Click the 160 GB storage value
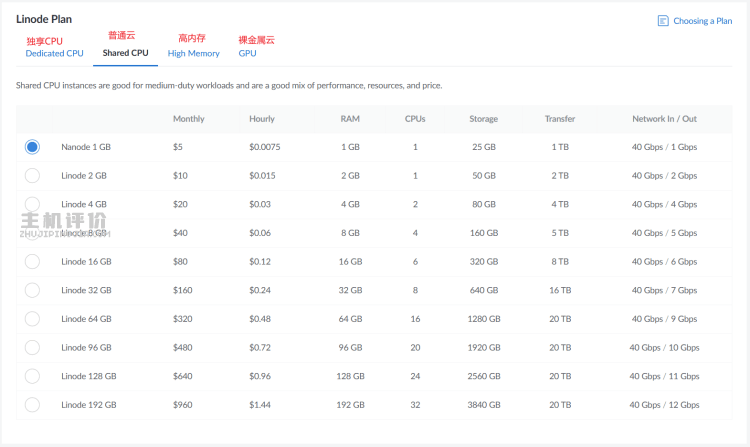Viewport: 750px width, 447px height. tap(484, 233)
